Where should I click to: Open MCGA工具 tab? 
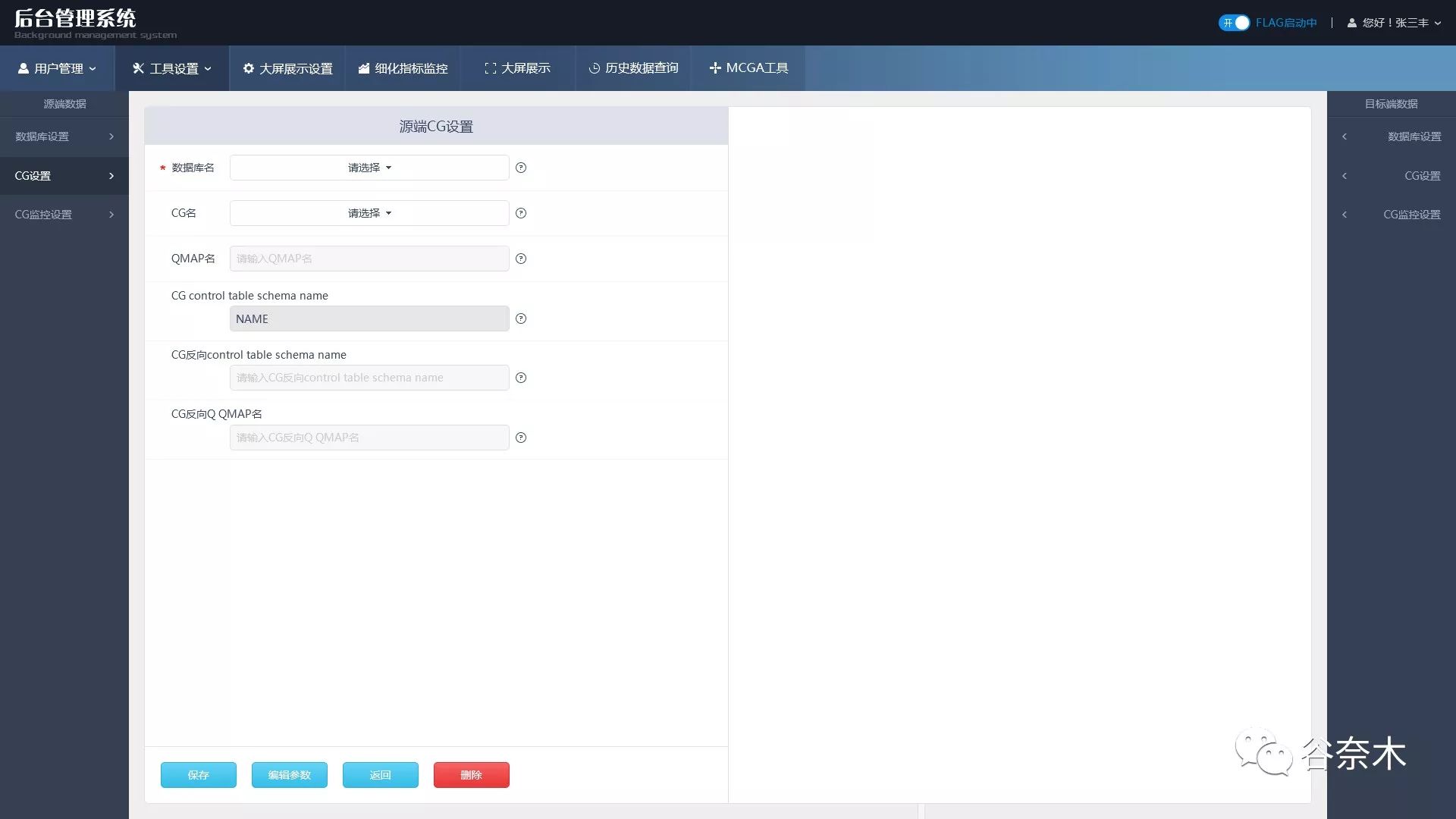tap(748, 68)
